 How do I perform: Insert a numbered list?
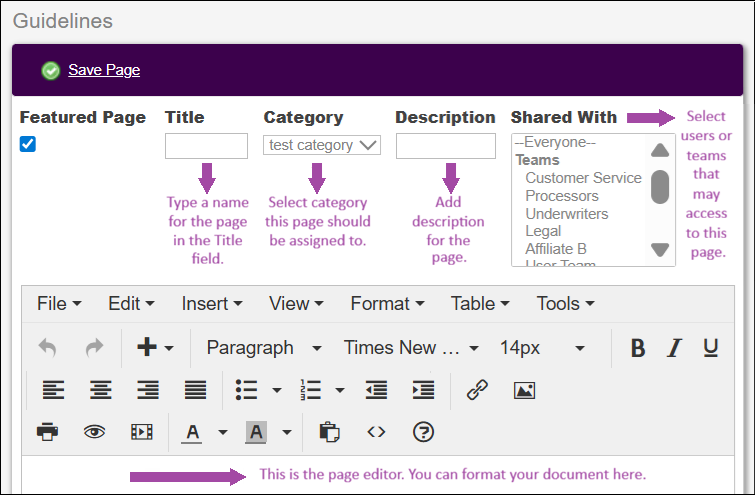[311, 390]
